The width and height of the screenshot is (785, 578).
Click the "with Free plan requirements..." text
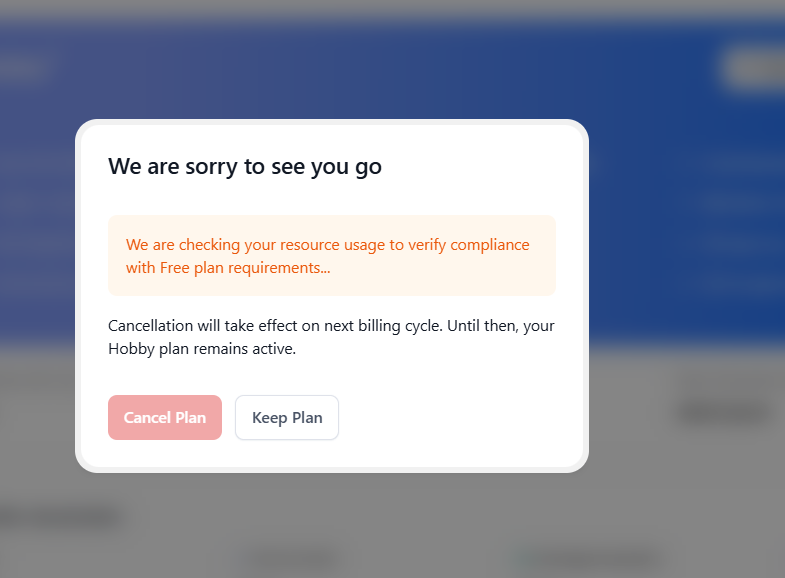[228, 268]
